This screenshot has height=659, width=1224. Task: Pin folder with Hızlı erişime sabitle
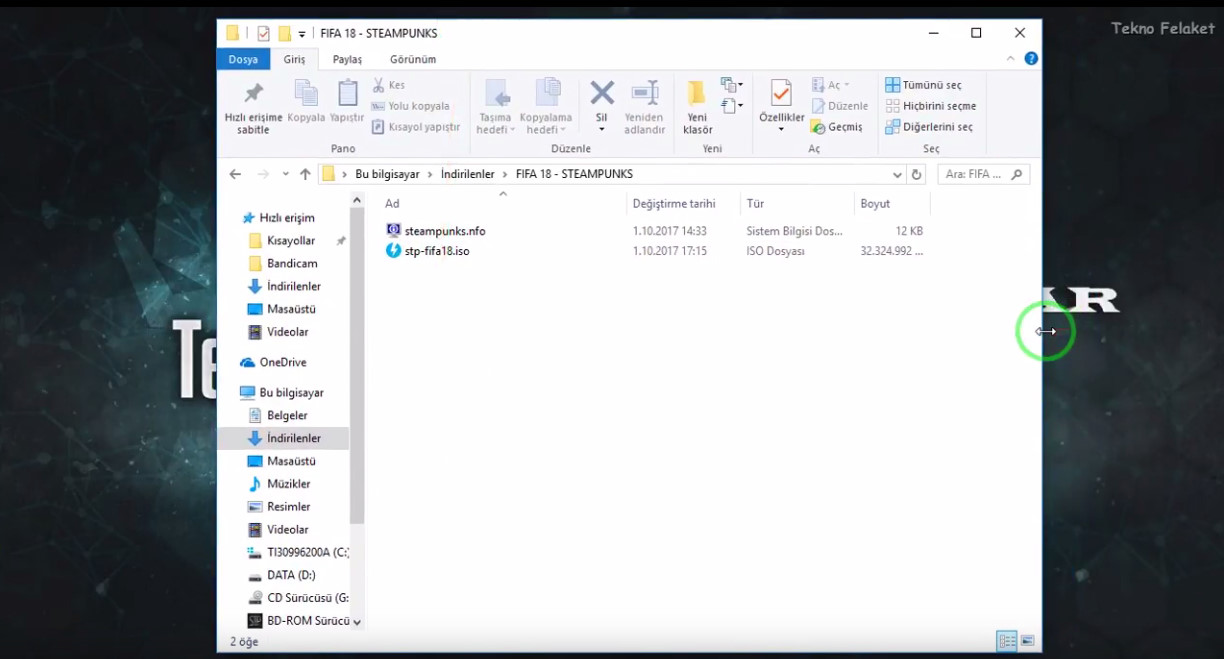tap(253, 107)
